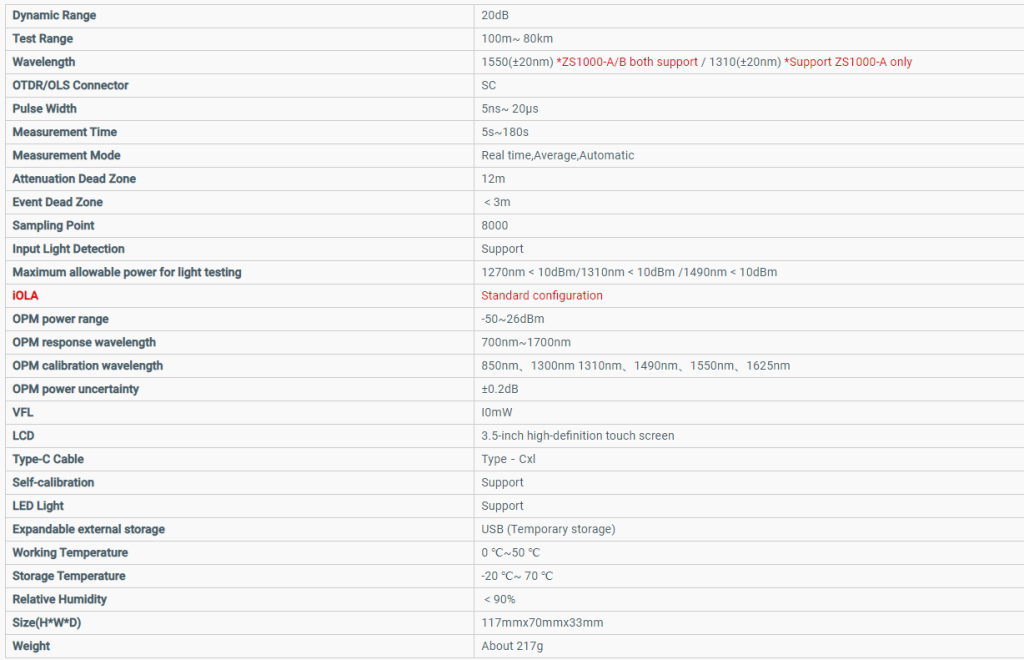Click the red Standard configuration text

(x=542, y=296)
